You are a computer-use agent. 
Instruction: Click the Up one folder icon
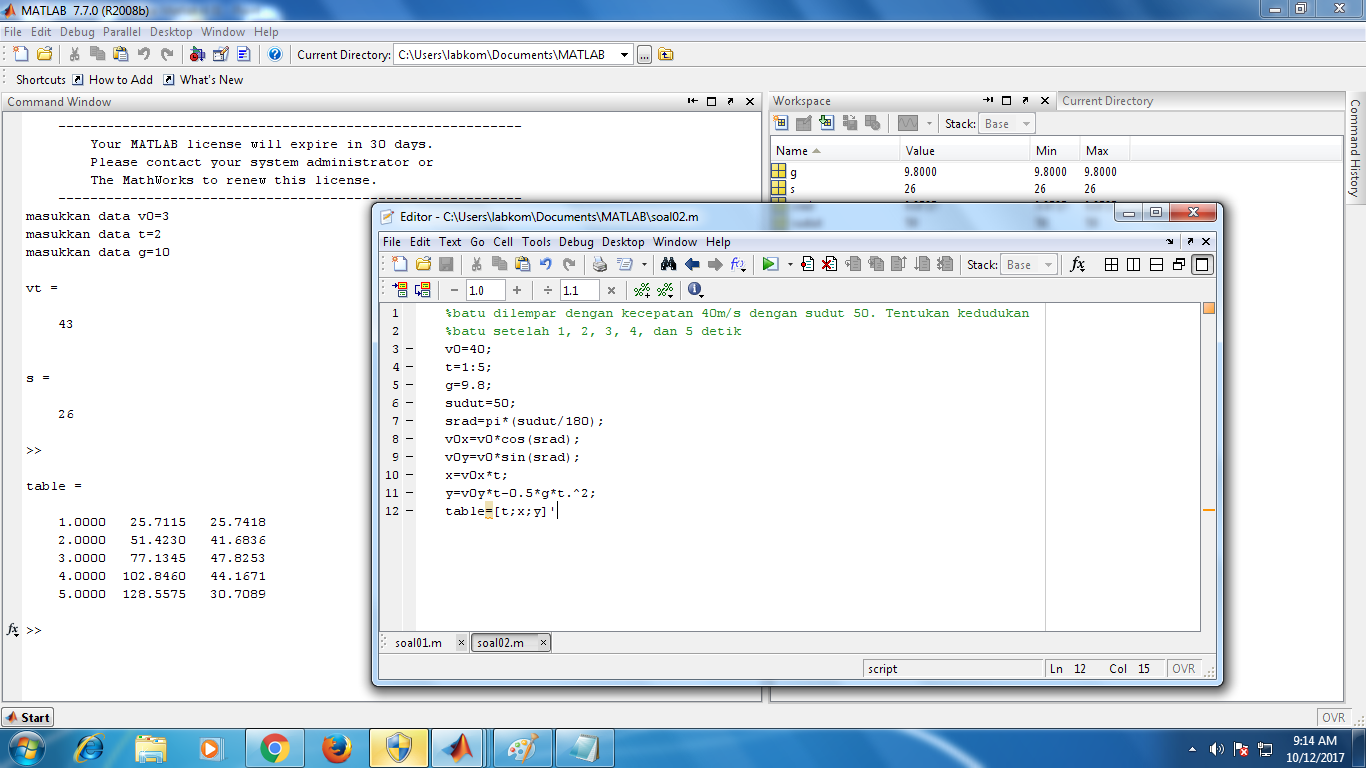(666, 54)
